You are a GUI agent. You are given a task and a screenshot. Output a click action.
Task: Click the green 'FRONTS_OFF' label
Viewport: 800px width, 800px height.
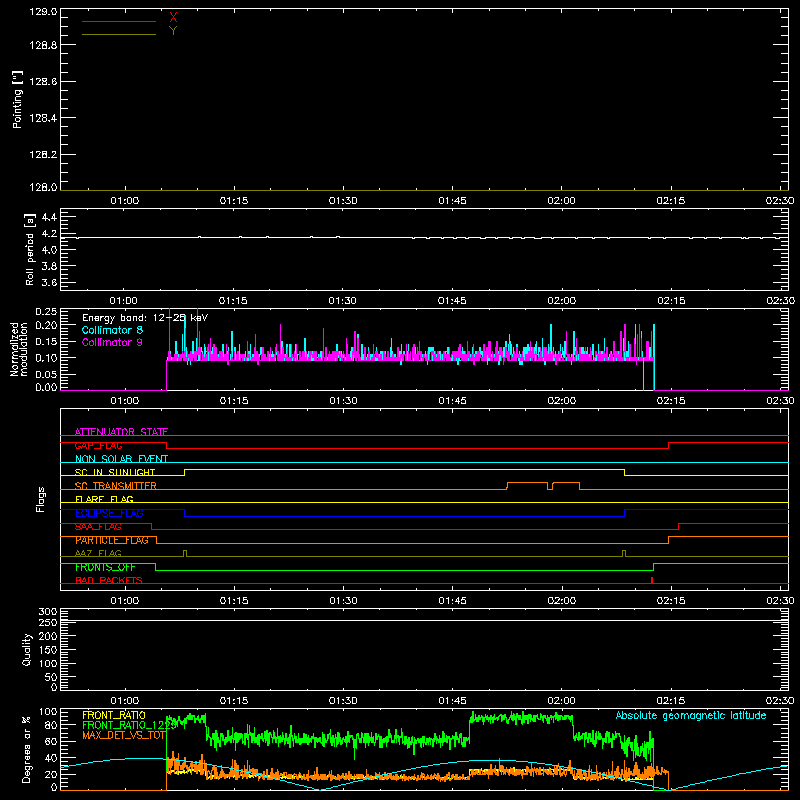coord(105,567)
